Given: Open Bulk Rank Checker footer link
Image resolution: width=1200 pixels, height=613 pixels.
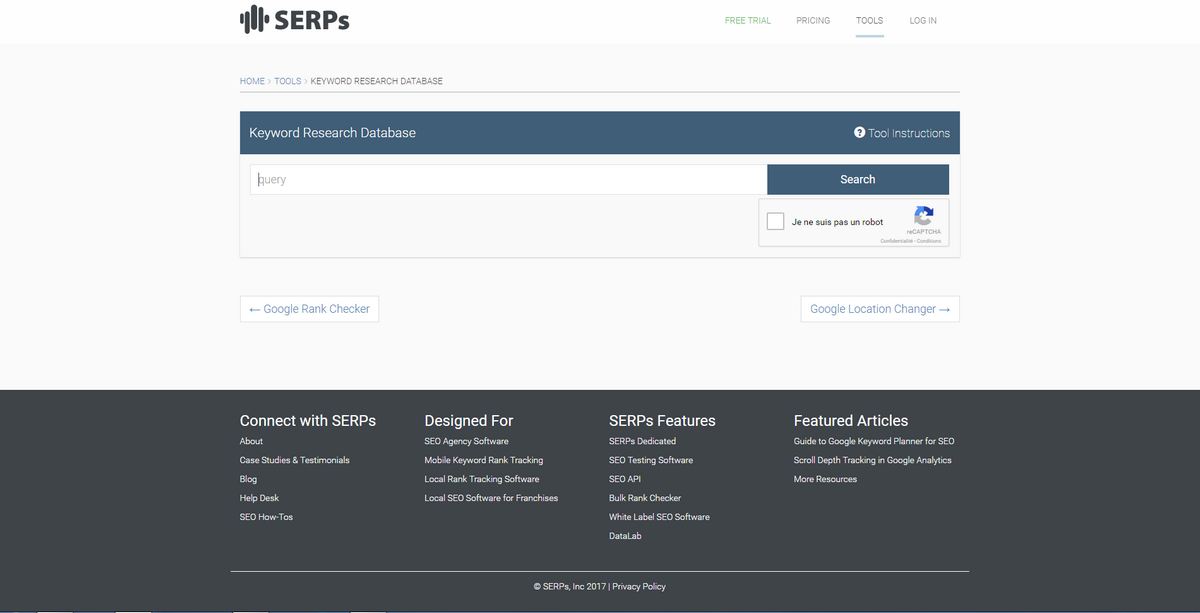Looking at the screenshot, I should coord(645,498).
